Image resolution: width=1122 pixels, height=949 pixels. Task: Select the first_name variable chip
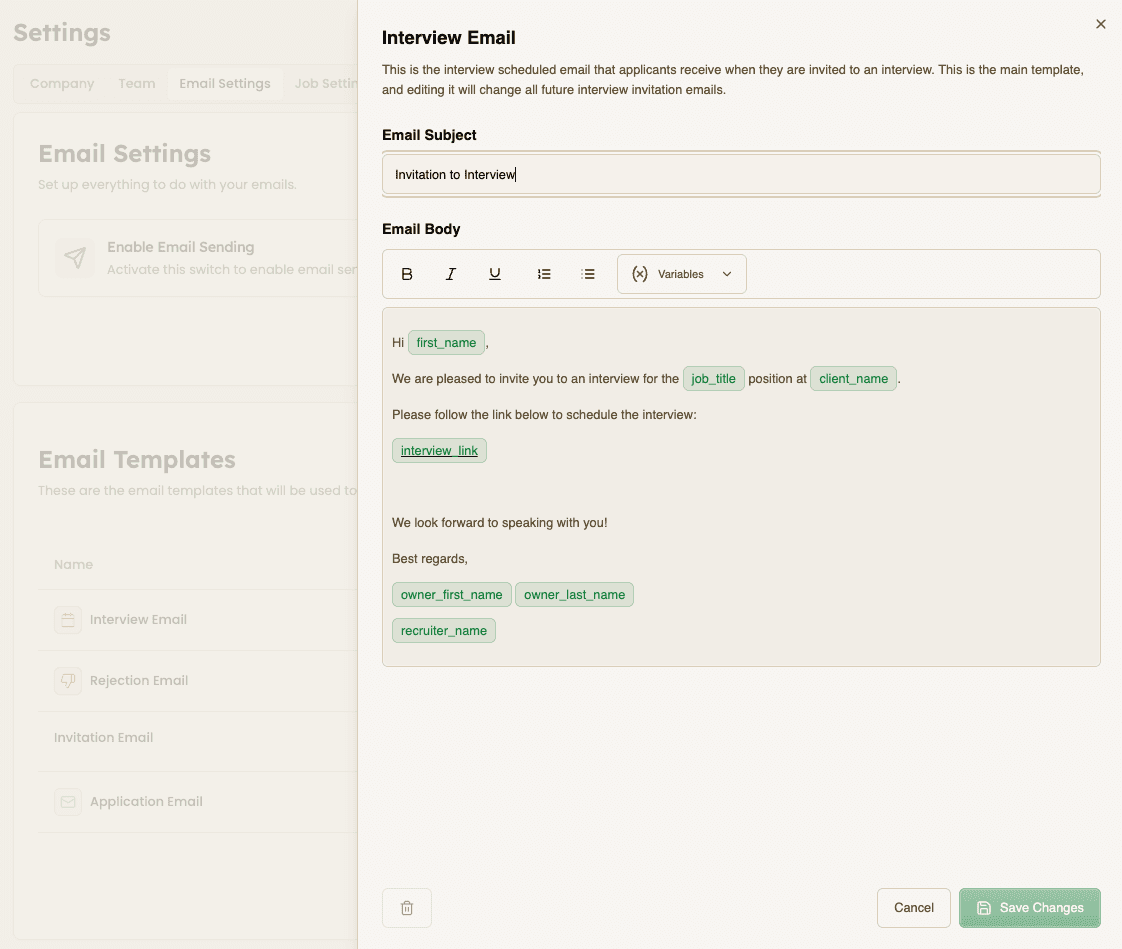(447, 343)
